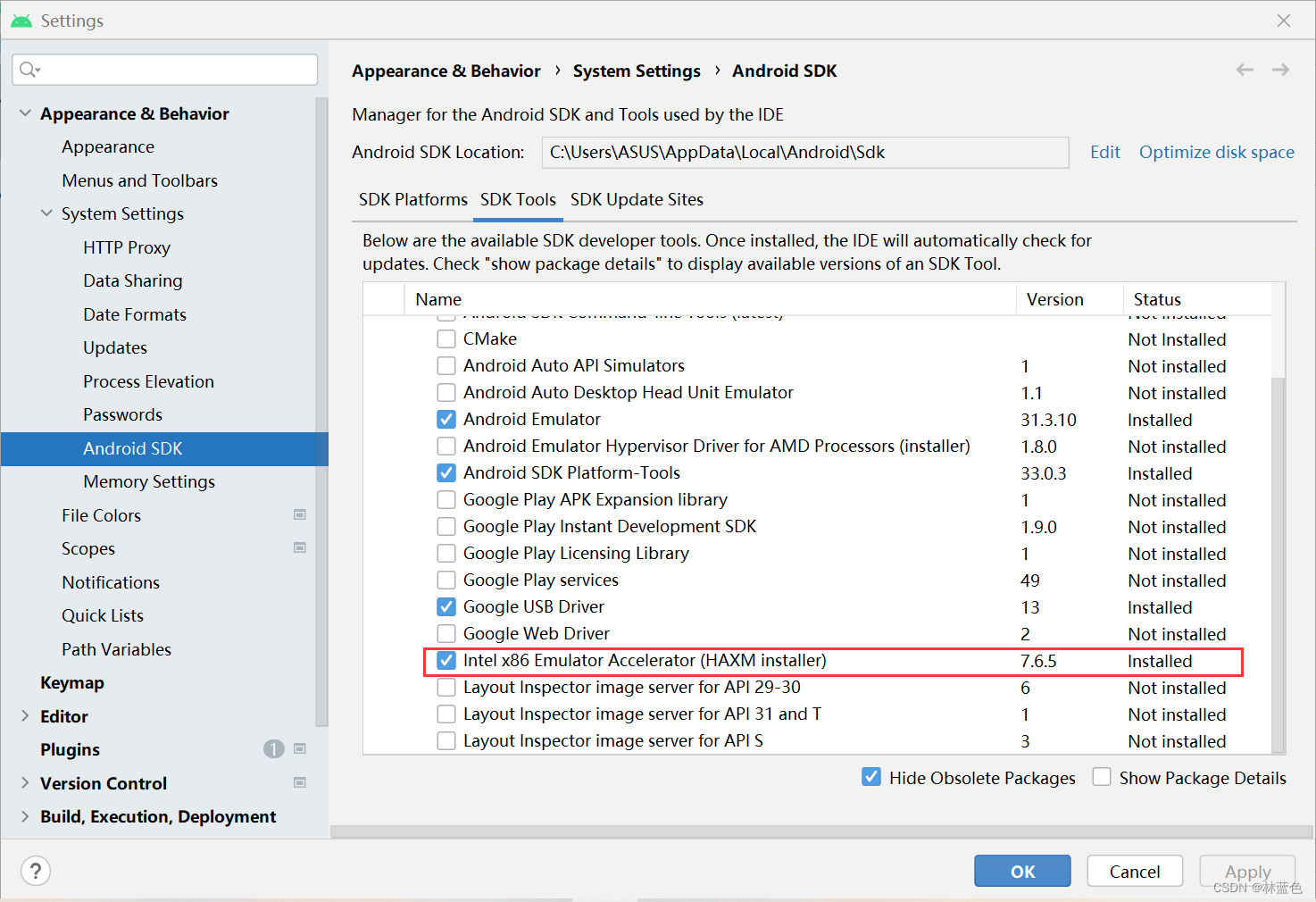The image size is (1316, 902).
Task: Click the Android SDK Location input field
Action: coord(804,152)
